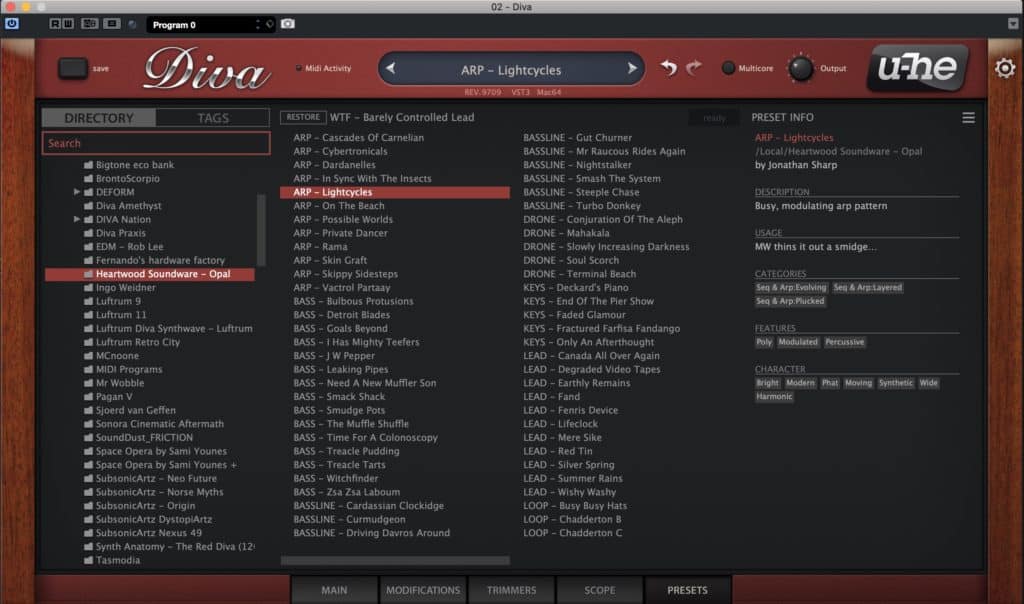Click the Midi Activity indicator LED
This screenshot has width=1024, height=604.
(298, 68)
